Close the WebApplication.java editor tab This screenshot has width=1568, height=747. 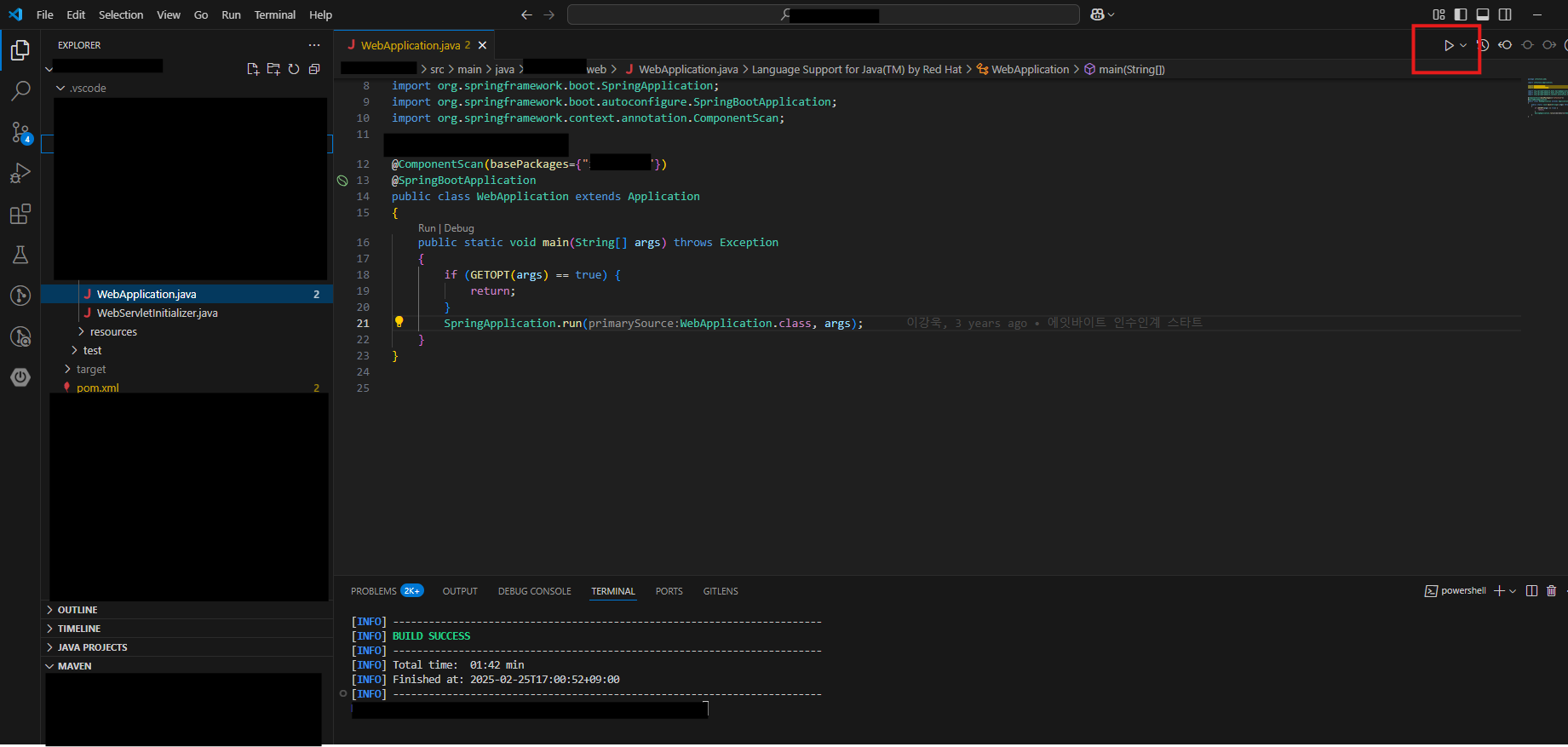click(x=482, y=45)
